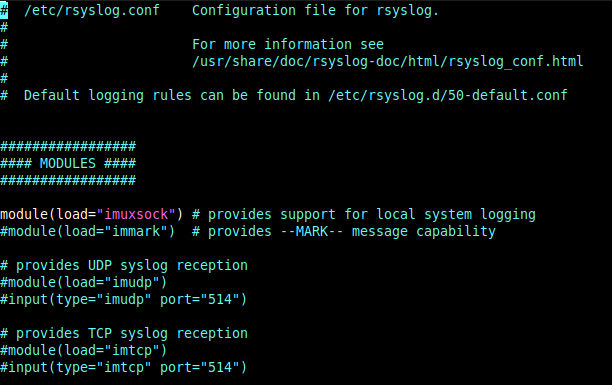Click 'Configuration file for rsyslog.' text
This screenshot has width=612, height=385.
315,11
